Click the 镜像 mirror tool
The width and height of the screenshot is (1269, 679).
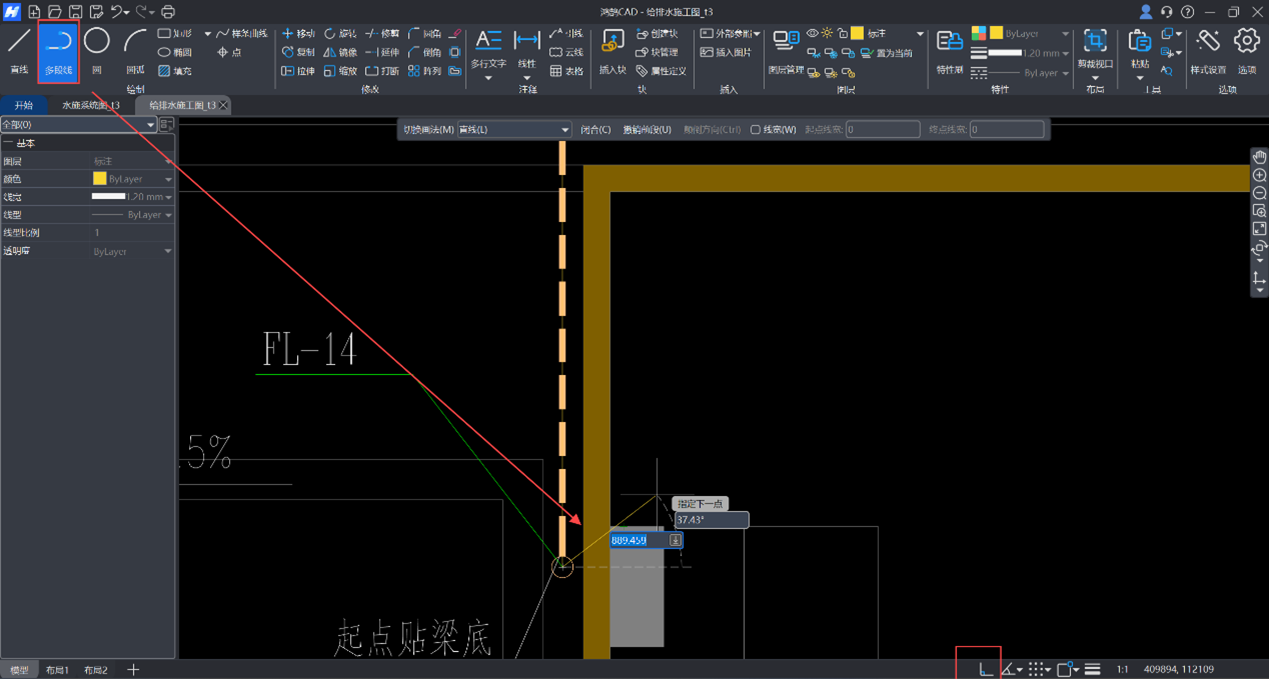340,52
